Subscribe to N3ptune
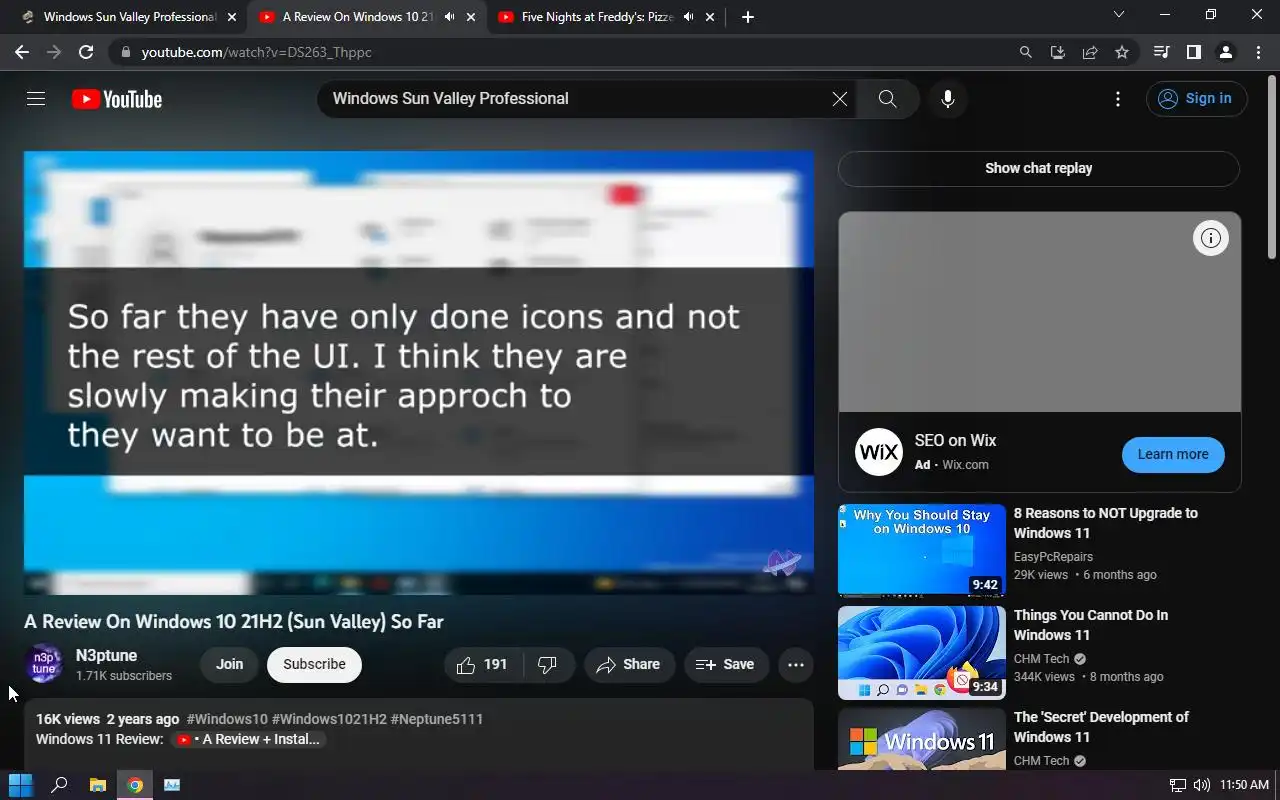 [x=314, y=665]
